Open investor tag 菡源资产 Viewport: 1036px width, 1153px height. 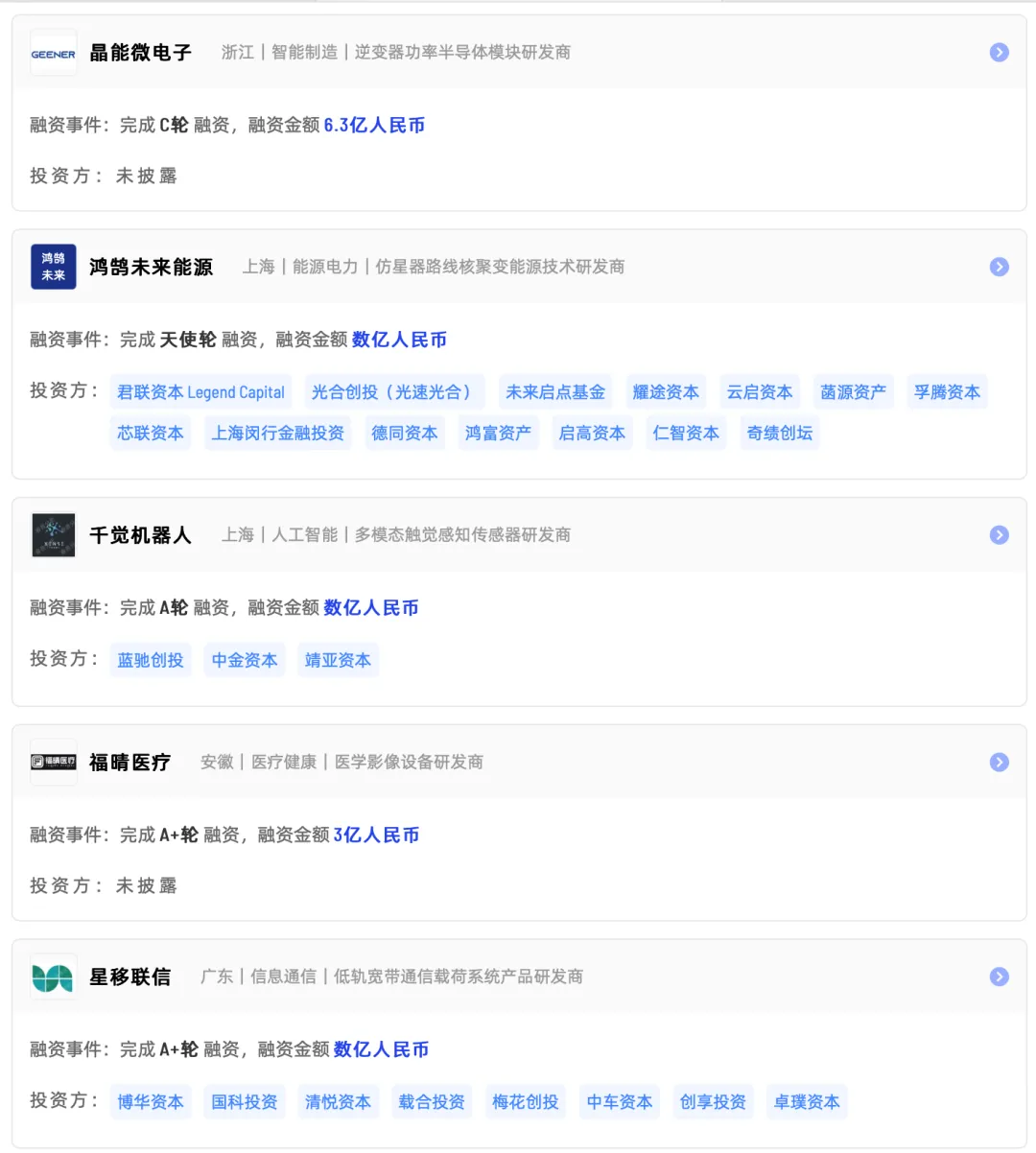pos(854,392)
